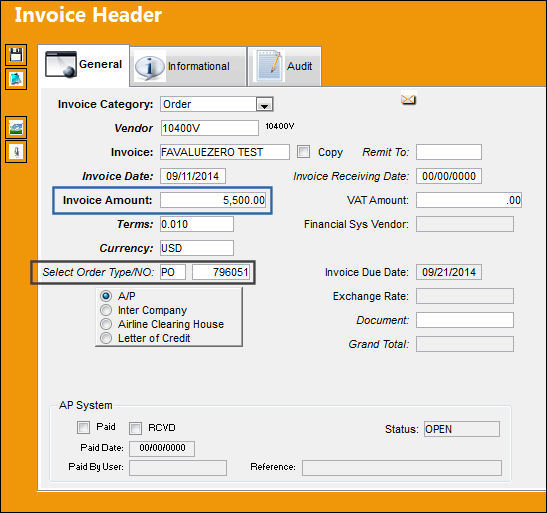Click the order type PO field

click(173, 272)
